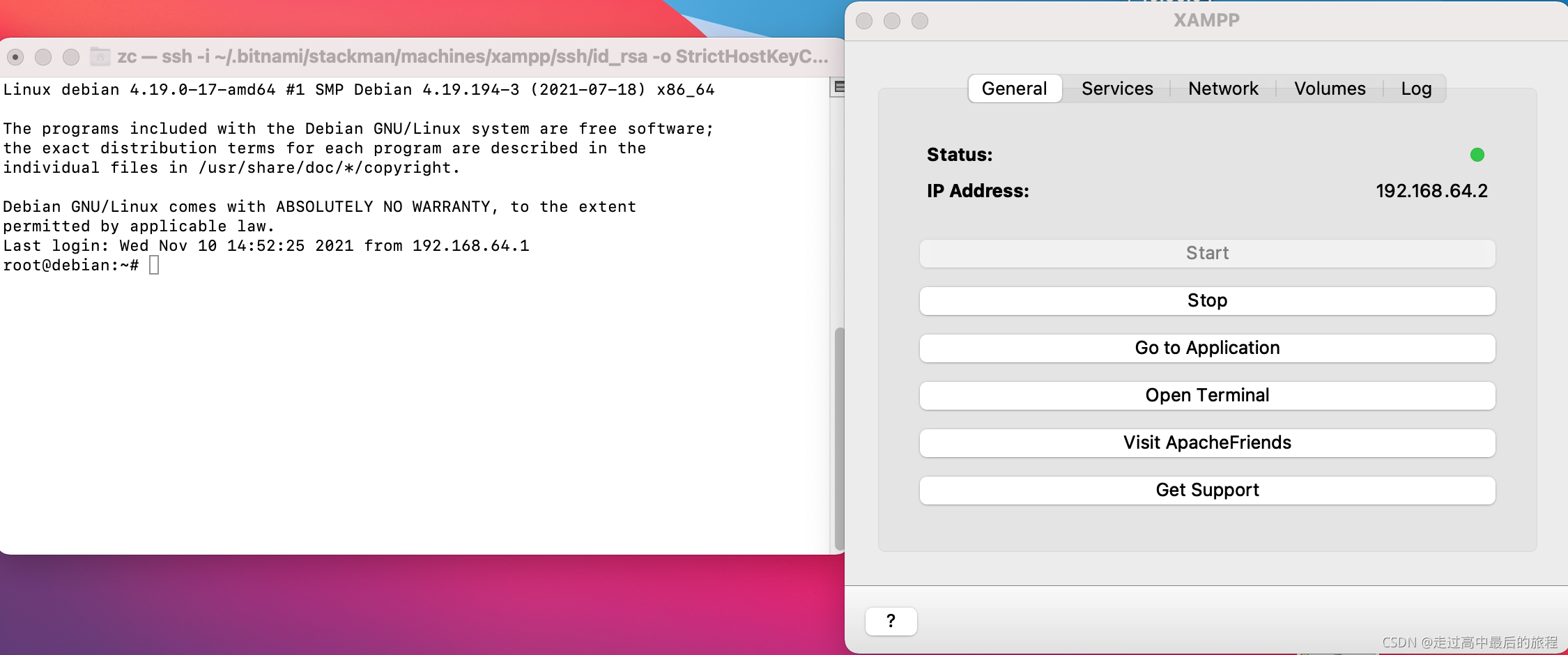This screenshot has height=655, width=1568.
Task: Open the Network tab
Action: (1223, 88)
